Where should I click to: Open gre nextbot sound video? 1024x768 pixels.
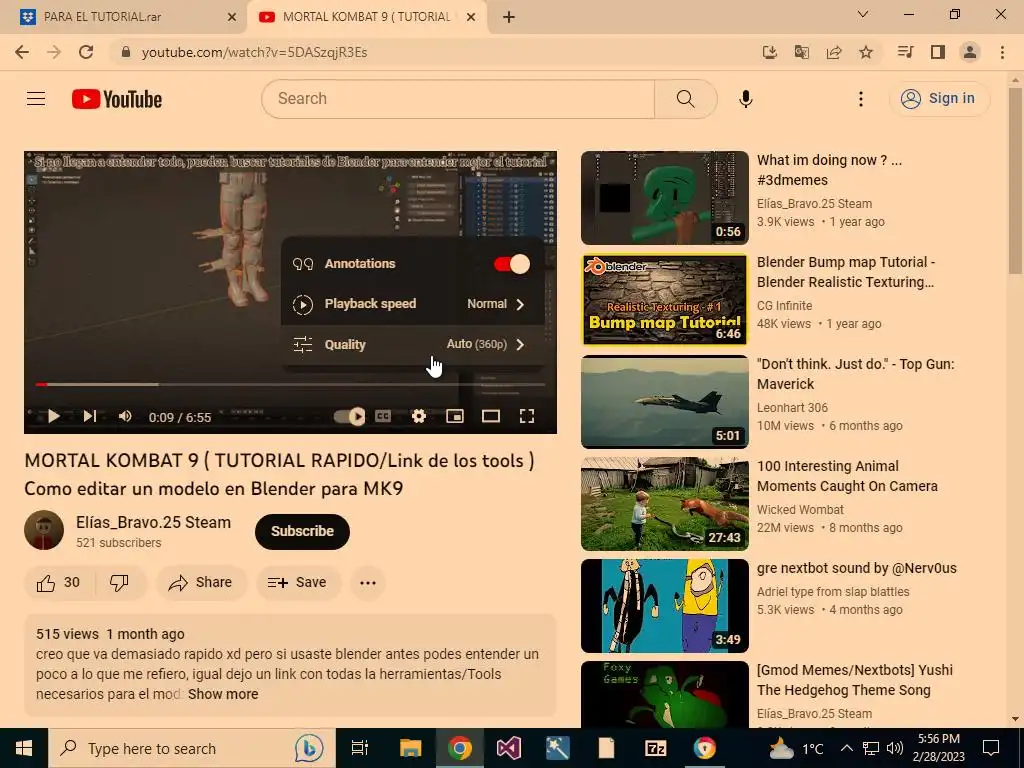[665, 605]
